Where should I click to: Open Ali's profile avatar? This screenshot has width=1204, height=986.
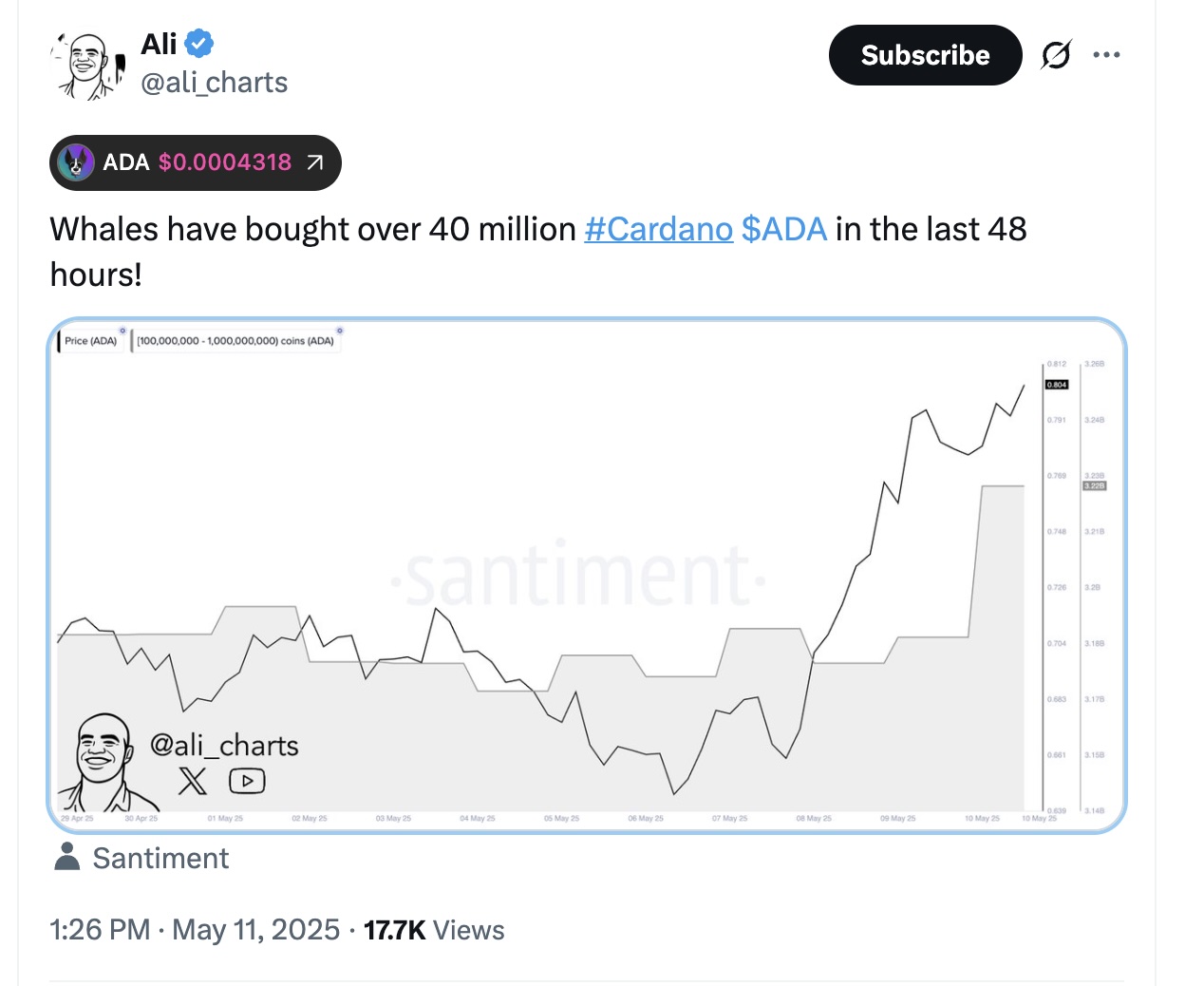(88, 66)
